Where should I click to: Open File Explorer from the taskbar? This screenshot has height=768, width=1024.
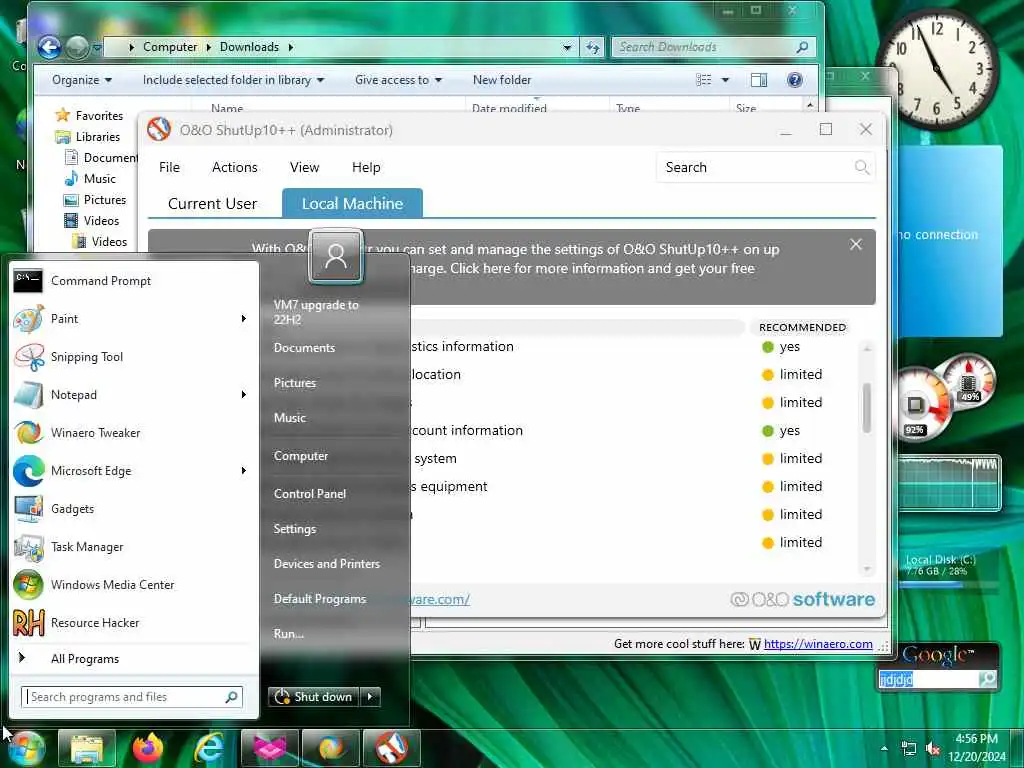pos(87,748)
